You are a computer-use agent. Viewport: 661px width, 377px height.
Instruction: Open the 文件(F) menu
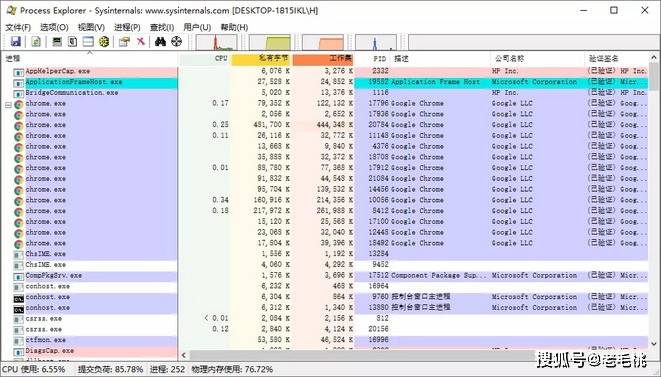point(18,27)
